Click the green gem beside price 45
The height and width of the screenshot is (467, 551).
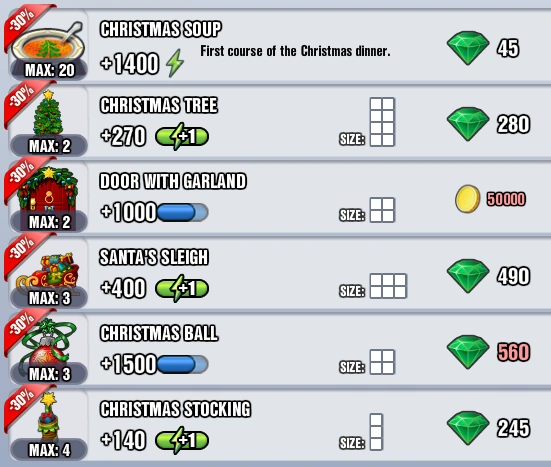(468, 48)
